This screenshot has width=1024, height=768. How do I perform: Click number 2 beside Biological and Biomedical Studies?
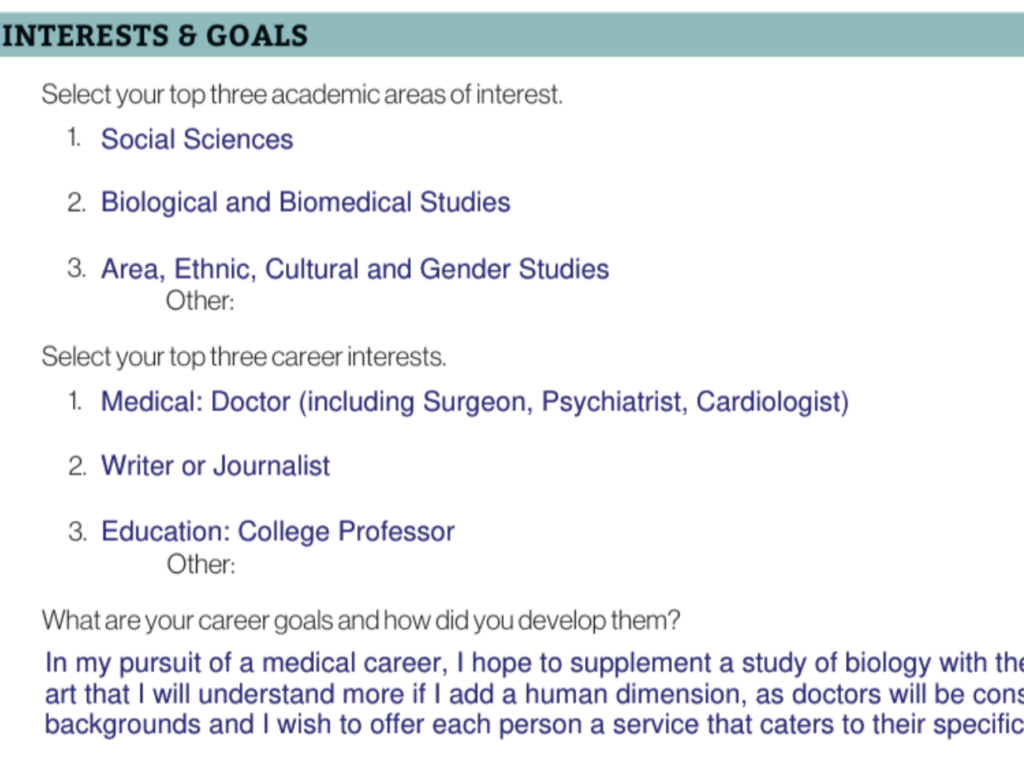pos(76,202)
